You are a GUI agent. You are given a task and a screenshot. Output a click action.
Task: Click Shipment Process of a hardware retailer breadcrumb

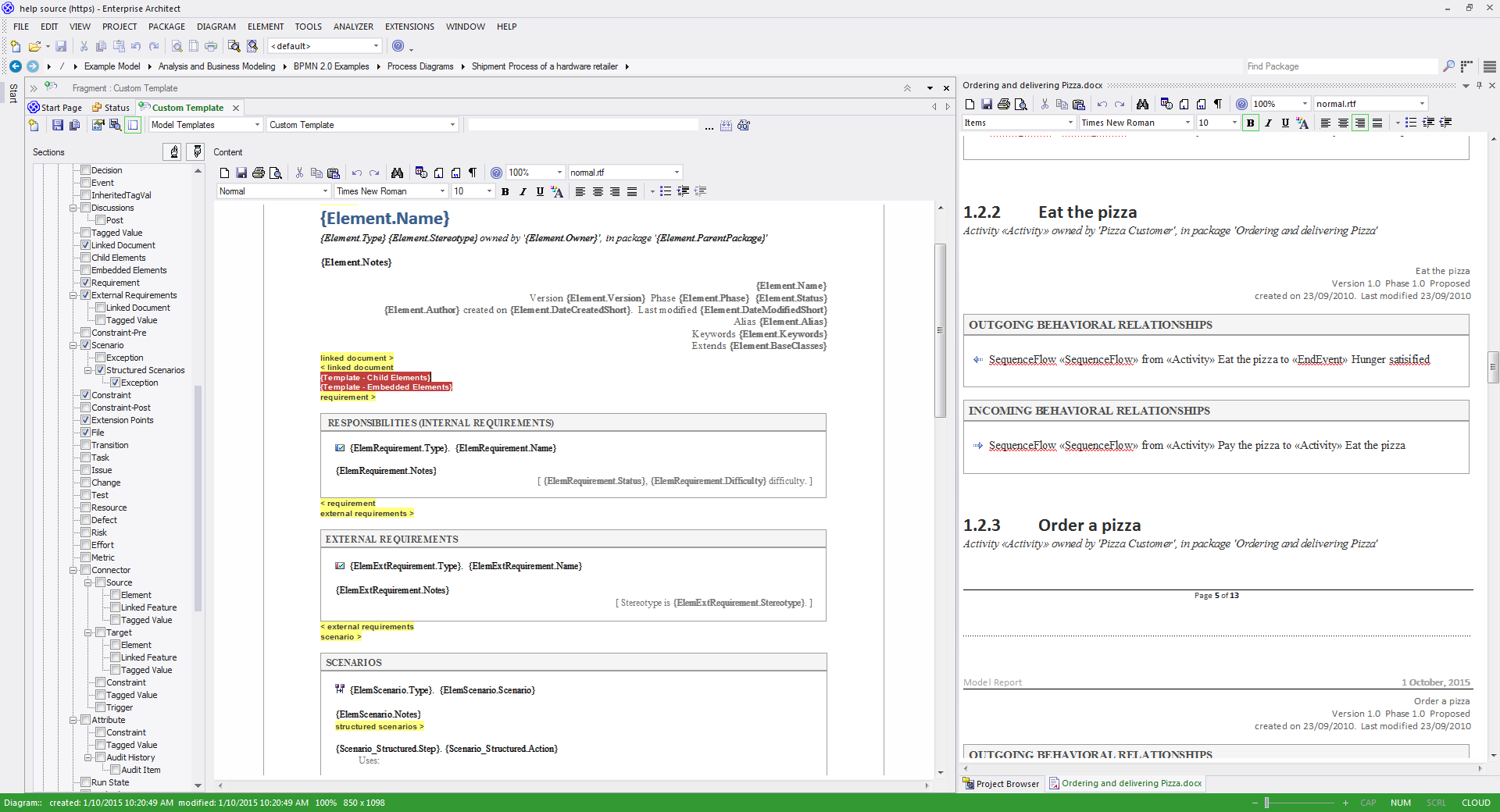(545, 66)
